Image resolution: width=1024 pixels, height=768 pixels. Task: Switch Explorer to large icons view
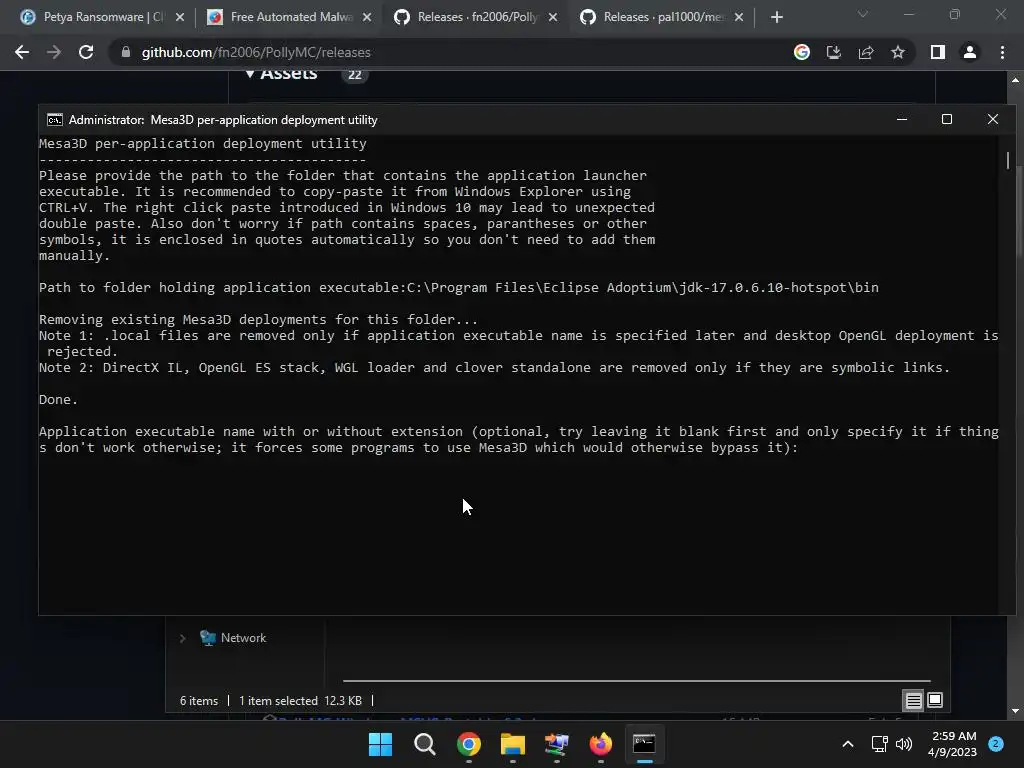pyautogui.click(x=935, y=701)
